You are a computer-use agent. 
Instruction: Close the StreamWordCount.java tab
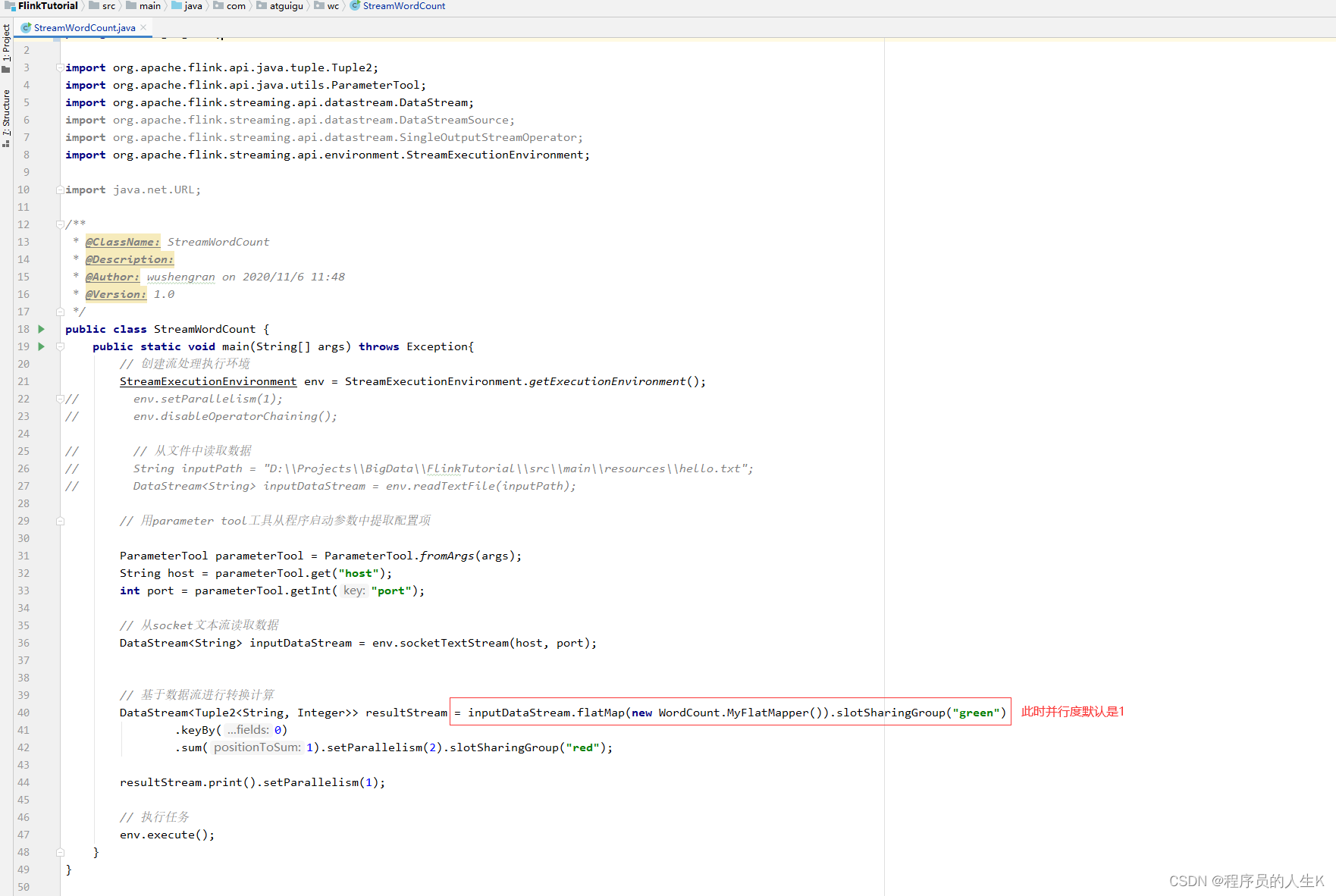(x=143, y=27)
